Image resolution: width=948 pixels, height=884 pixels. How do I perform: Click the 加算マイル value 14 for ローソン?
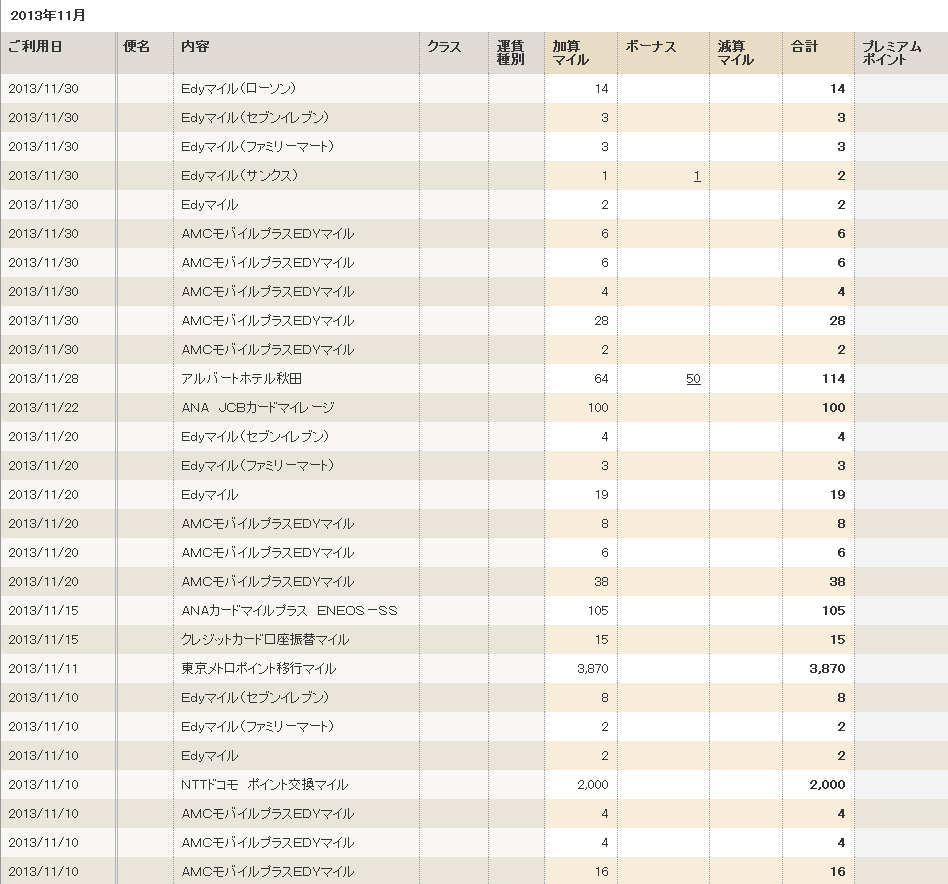pyautogui.click(x=601, y=89)
